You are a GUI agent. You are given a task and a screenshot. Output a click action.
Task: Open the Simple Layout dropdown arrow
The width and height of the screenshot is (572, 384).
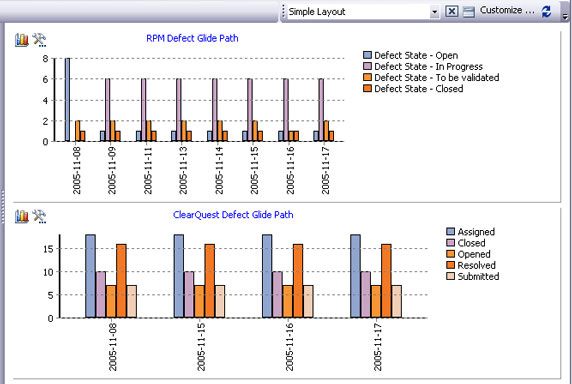(x=434, y=12)
